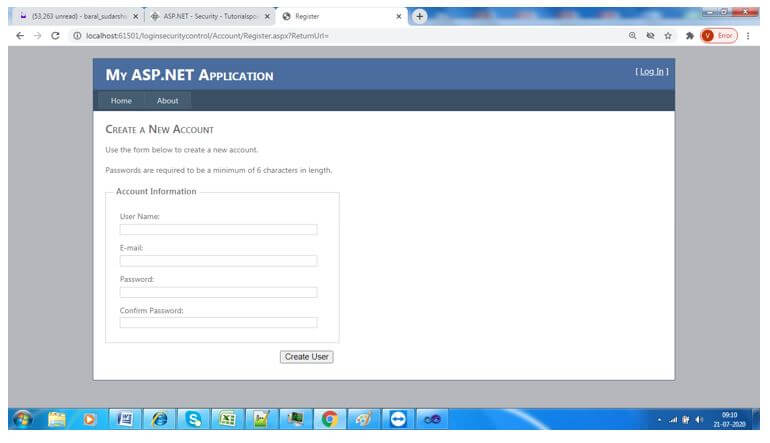770x443 pixels.
Task: Focus the User Name field
Action: (219, 229)
